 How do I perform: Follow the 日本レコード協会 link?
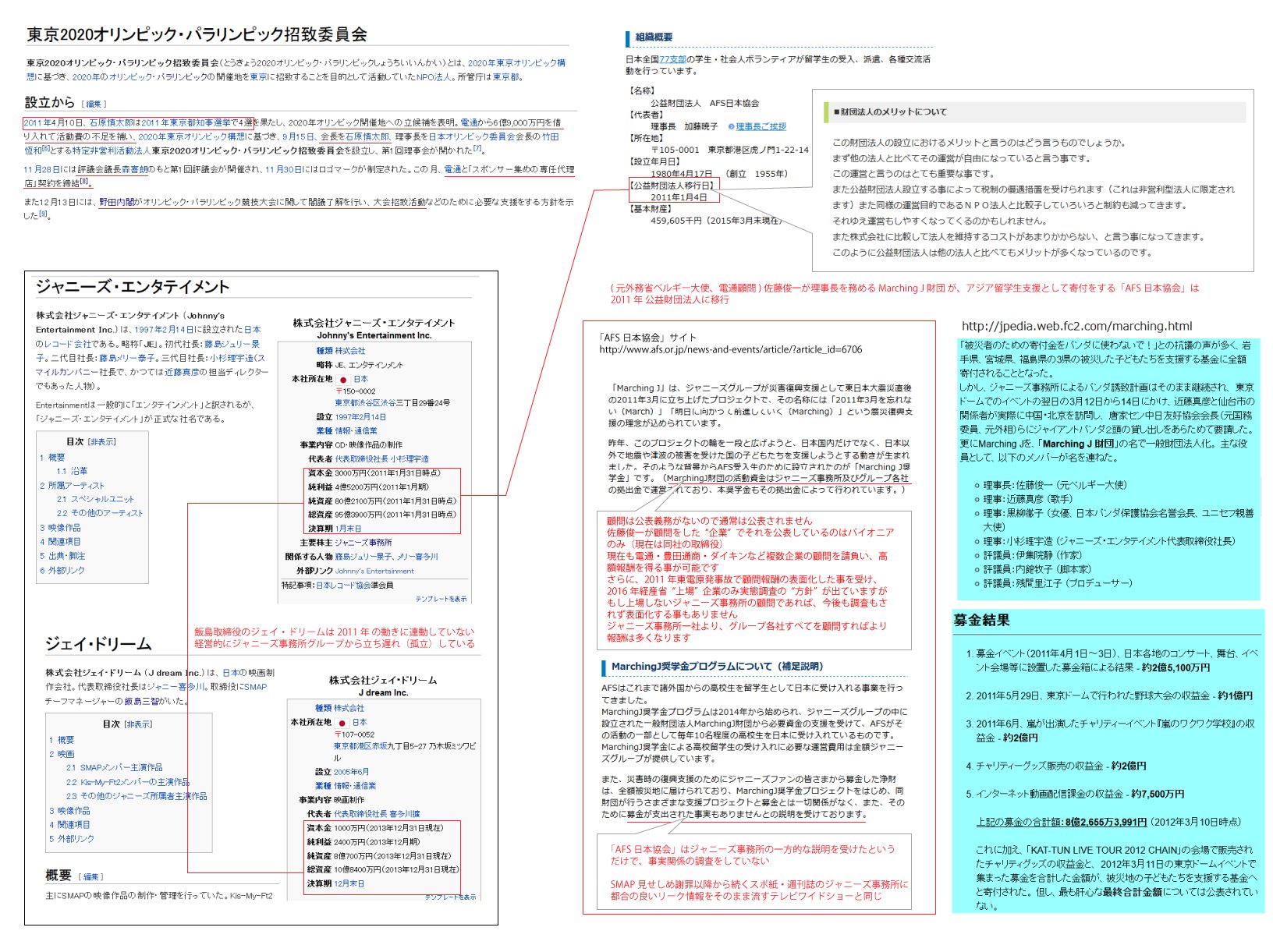343,585
